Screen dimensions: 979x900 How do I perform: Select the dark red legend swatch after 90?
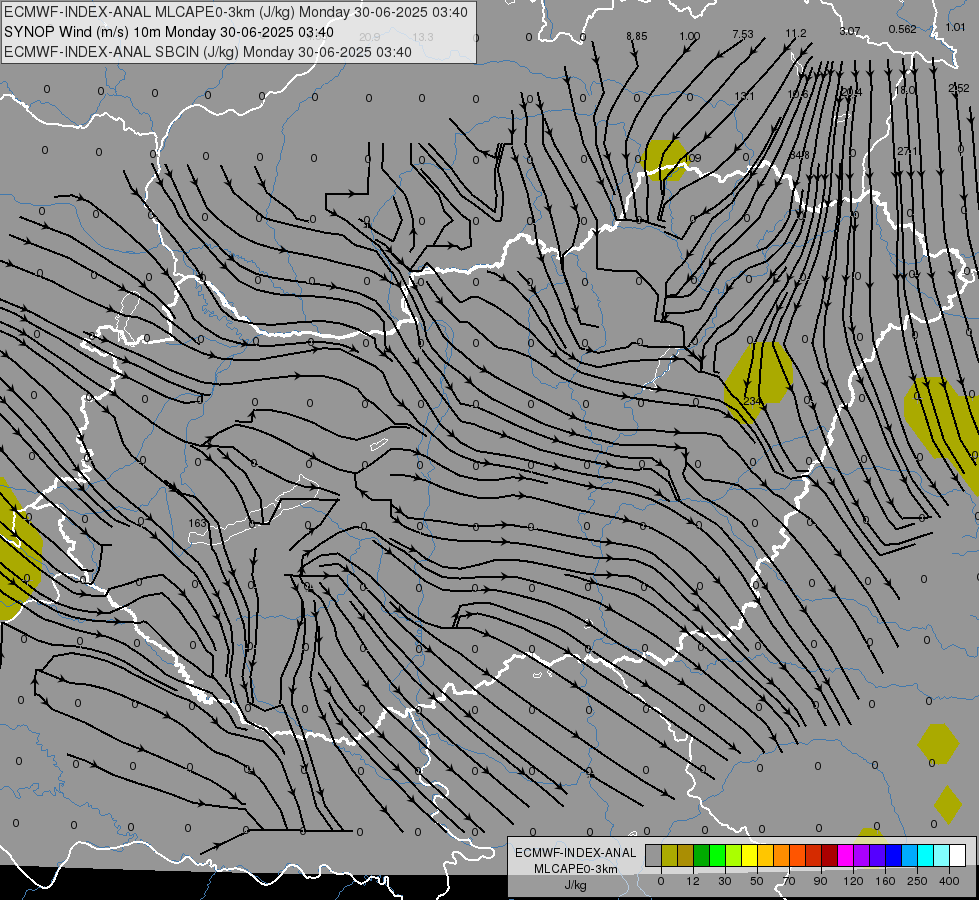point(830,855)
